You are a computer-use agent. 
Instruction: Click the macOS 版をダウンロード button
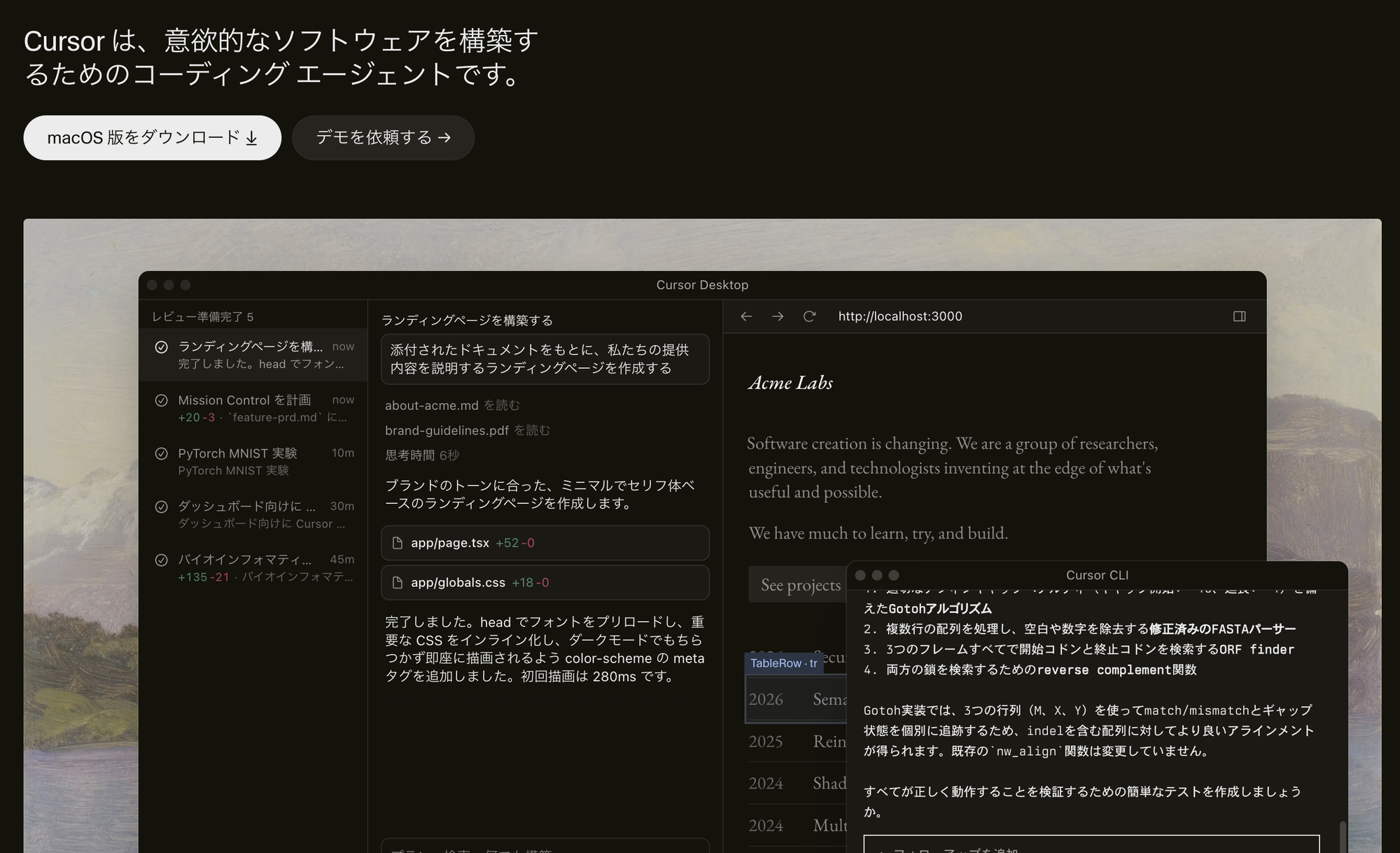[152, 138]
